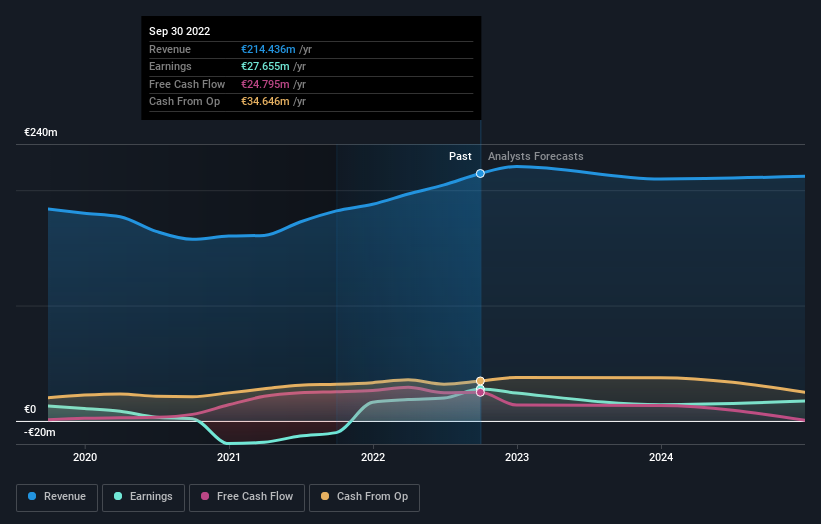This screenshot has width=821, height=524.
Task: Click the €240m y-axis label
Action: coord(41,132)
